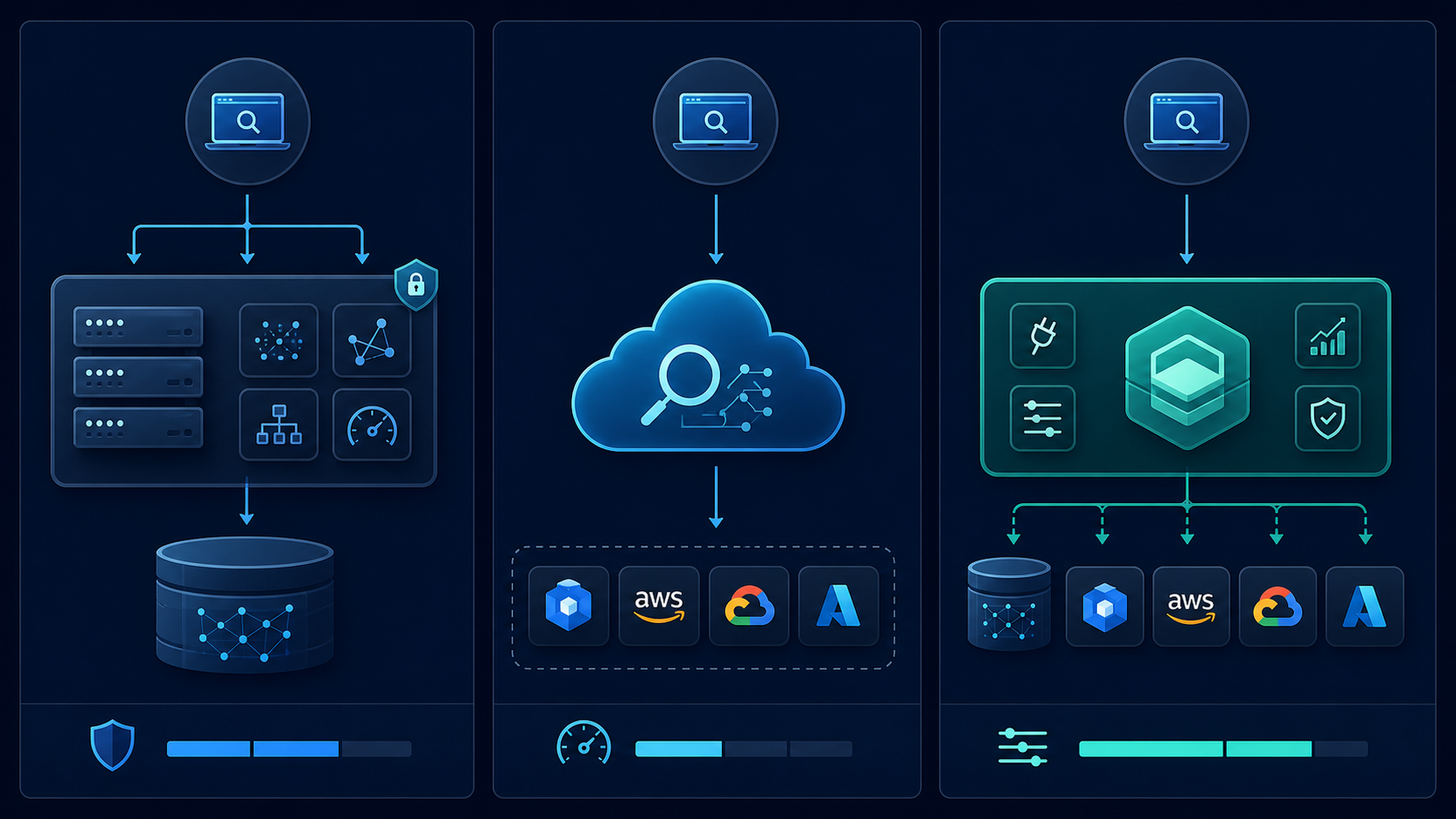Click the large database cylinder with network graph

(245, 605)
